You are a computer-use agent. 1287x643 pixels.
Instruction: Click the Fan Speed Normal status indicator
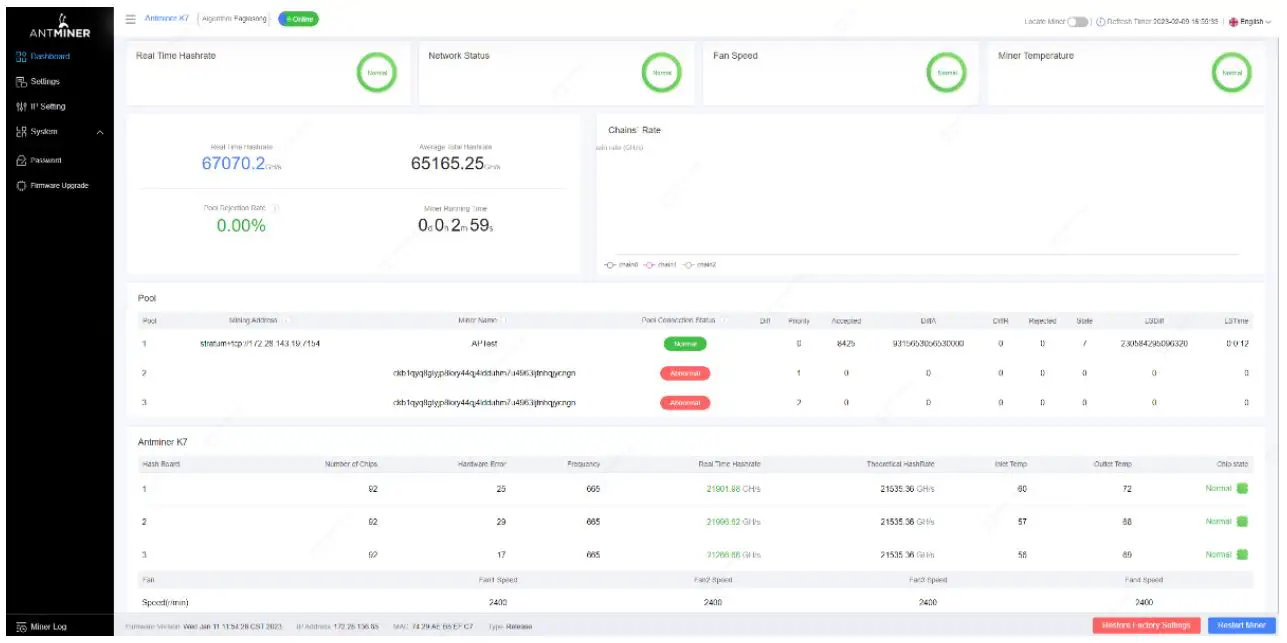click(946, 72)
